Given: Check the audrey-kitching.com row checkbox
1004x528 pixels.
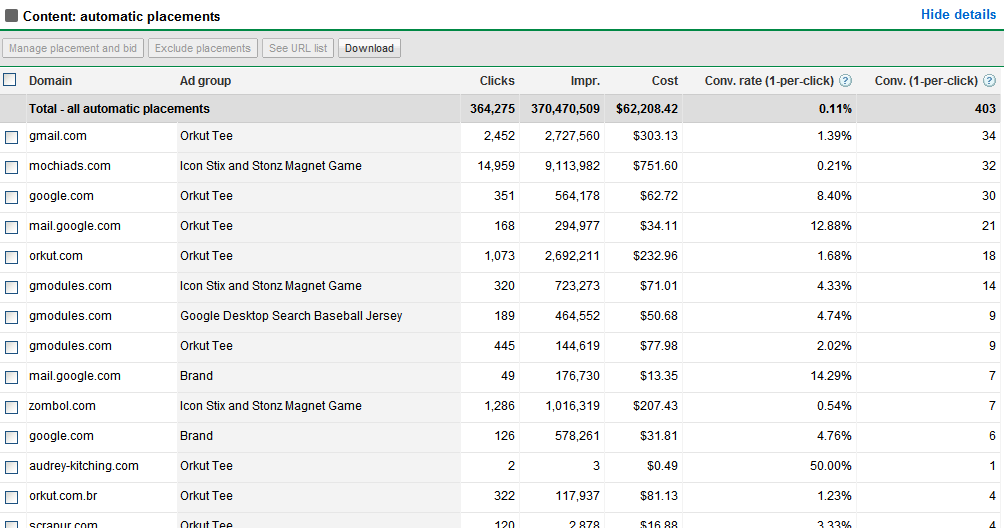Looking at the screenshot, I should 11,467.
